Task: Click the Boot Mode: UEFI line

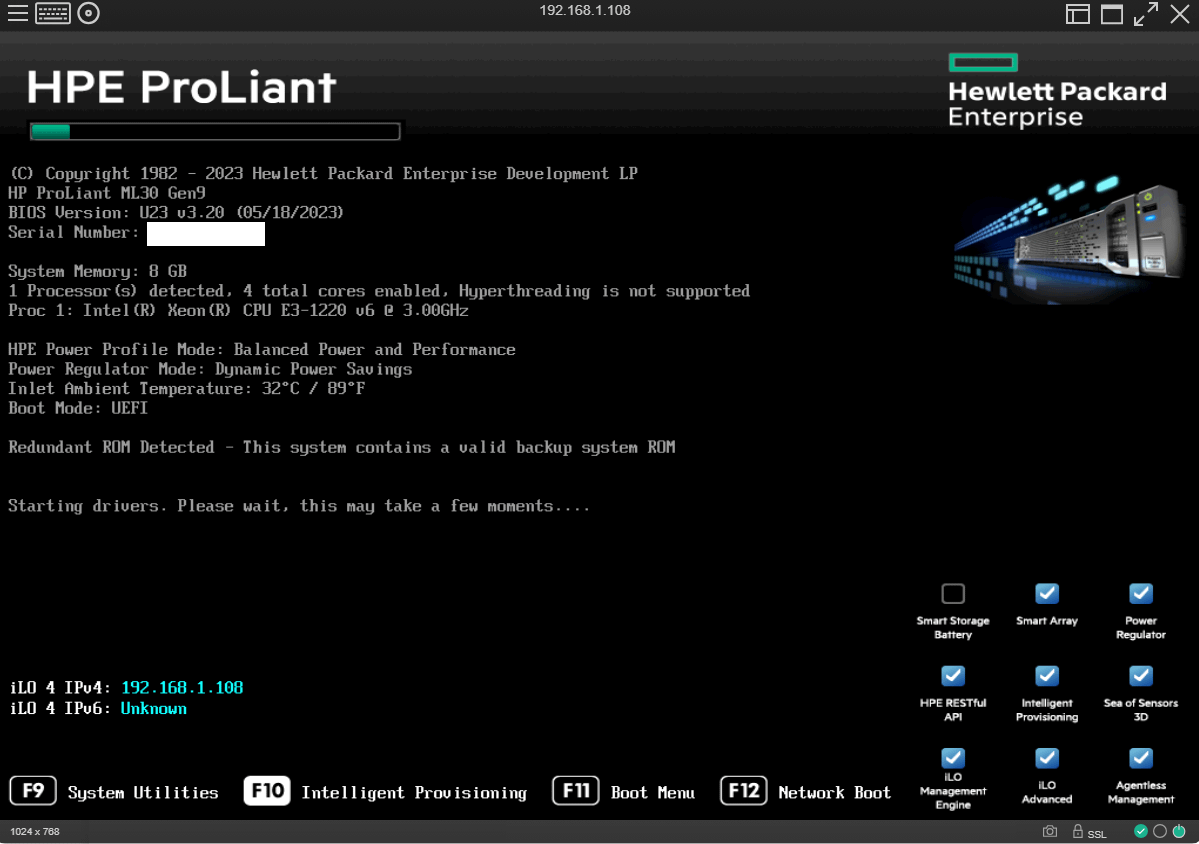Action: click(x=78, y=408)
